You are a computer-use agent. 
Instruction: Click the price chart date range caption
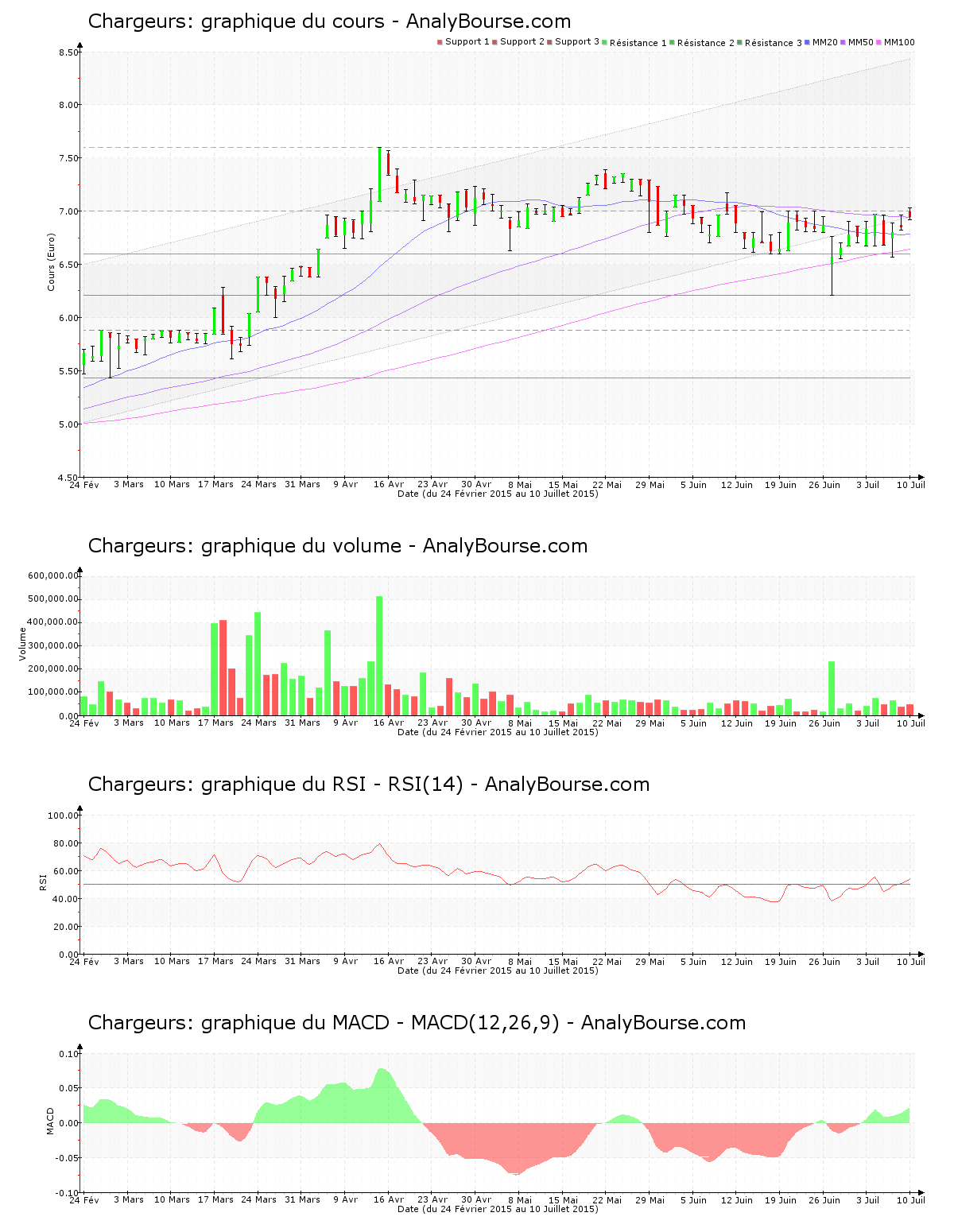pyautogui.click(x=498, y=494)
